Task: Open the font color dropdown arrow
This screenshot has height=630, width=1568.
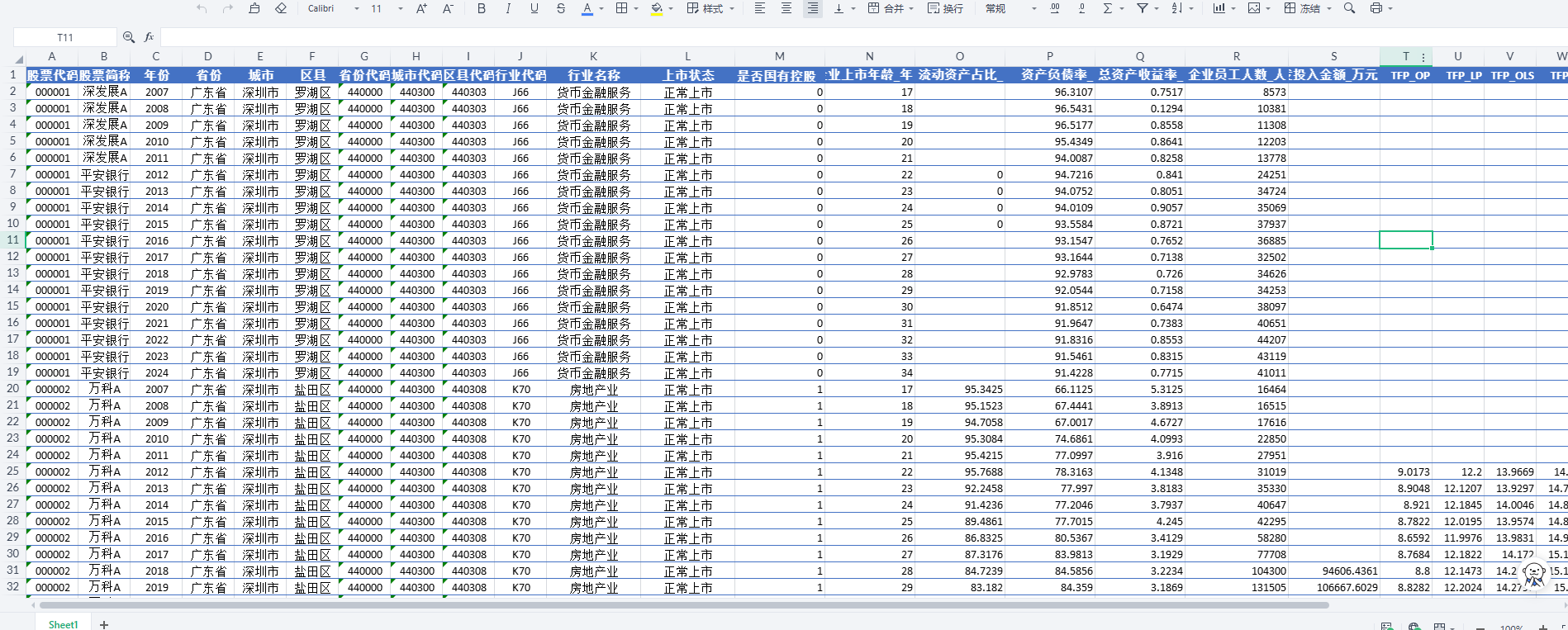Action: tap(601, 9)
